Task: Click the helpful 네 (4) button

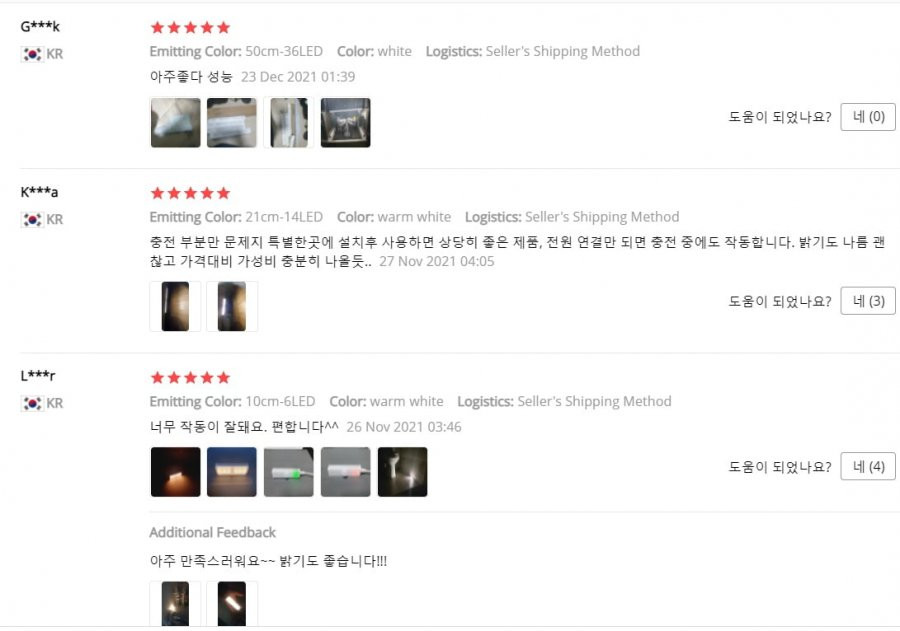Action: 867,466
